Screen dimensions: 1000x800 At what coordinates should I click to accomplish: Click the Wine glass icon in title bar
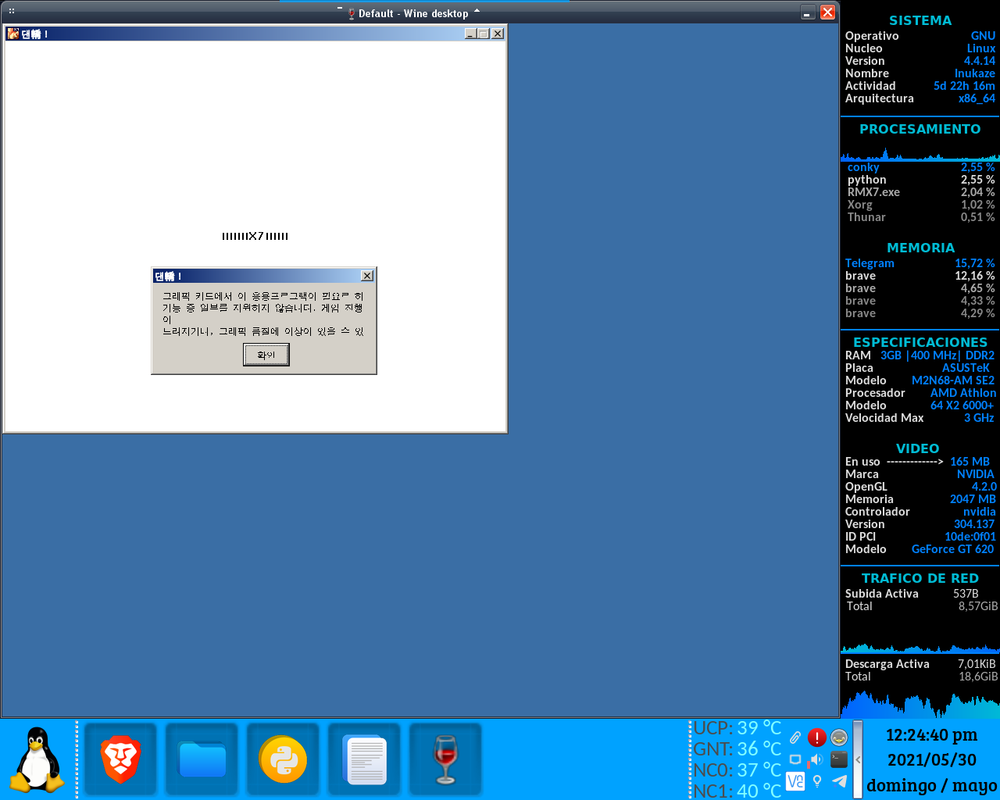click(351, 13)
